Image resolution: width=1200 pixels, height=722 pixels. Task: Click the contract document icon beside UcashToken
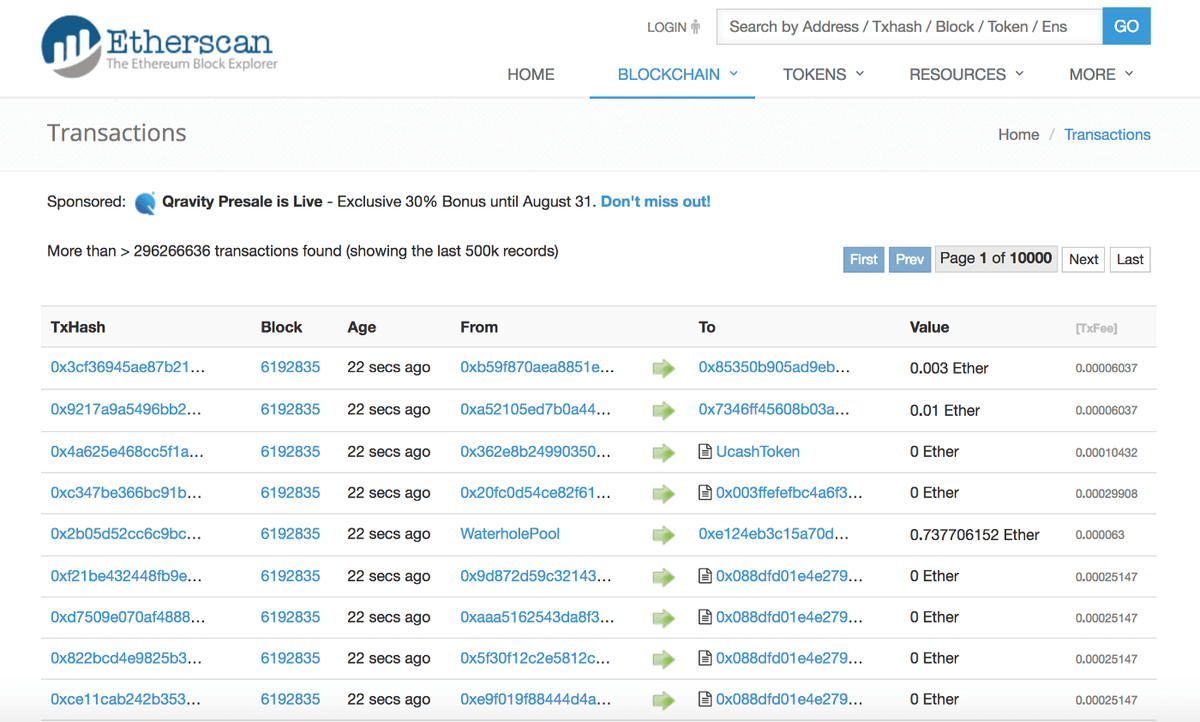click(705, 452)
